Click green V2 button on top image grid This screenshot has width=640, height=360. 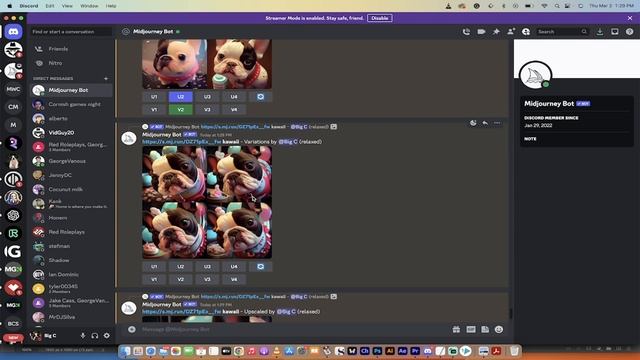pos(180,109)
